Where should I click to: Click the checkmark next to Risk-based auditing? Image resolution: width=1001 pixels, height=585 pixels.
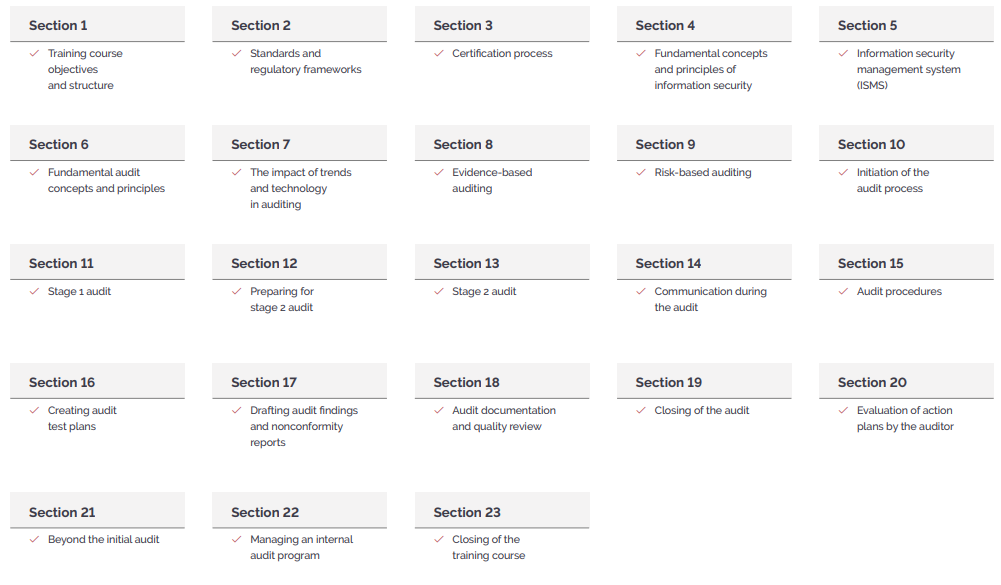(641, 172)
